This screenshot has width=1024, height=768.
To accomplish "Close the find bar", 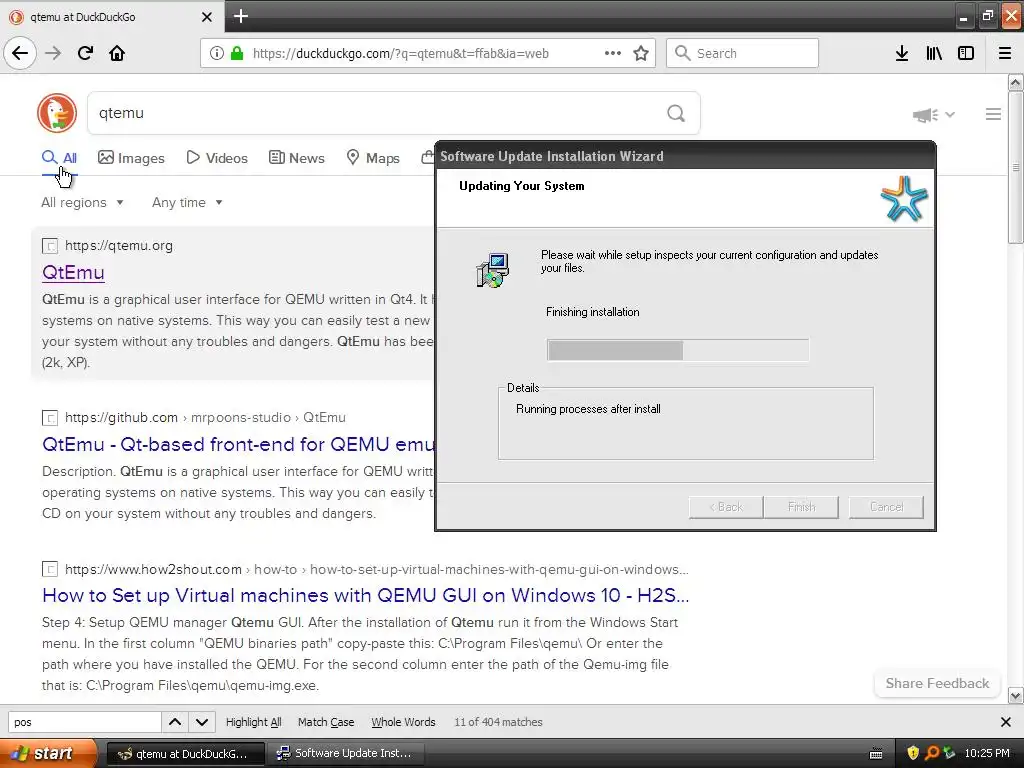I will (1006, 722).
